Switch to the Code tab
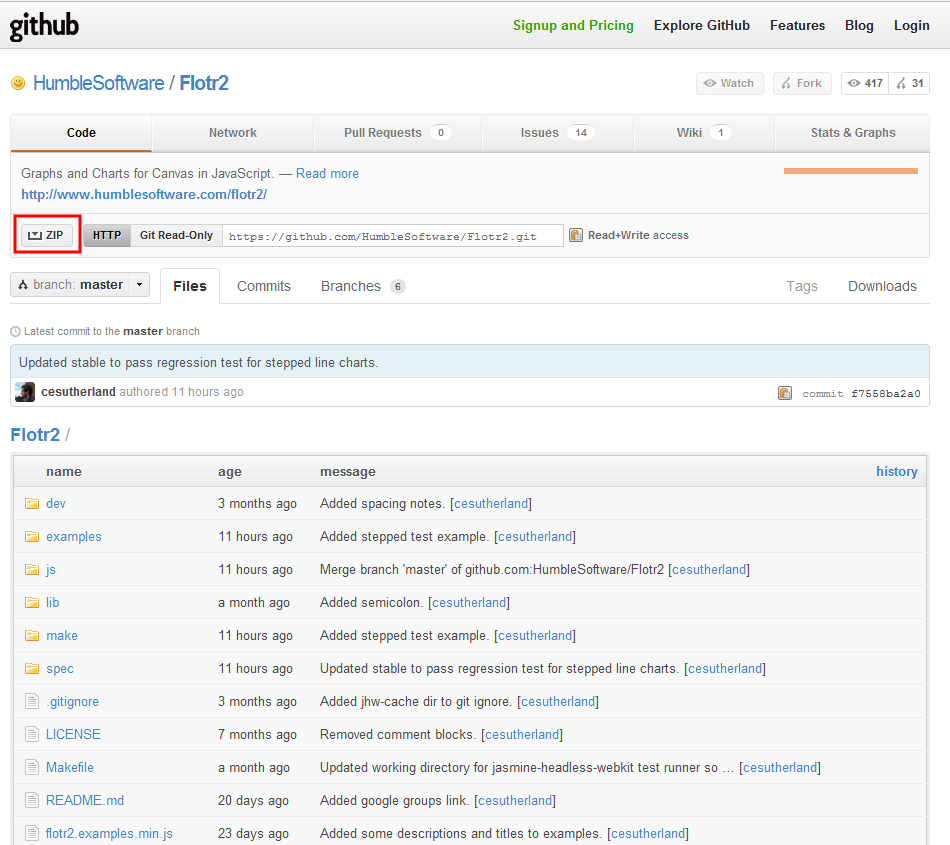This screenshot has height=845, width=950. tap(81, 133)
